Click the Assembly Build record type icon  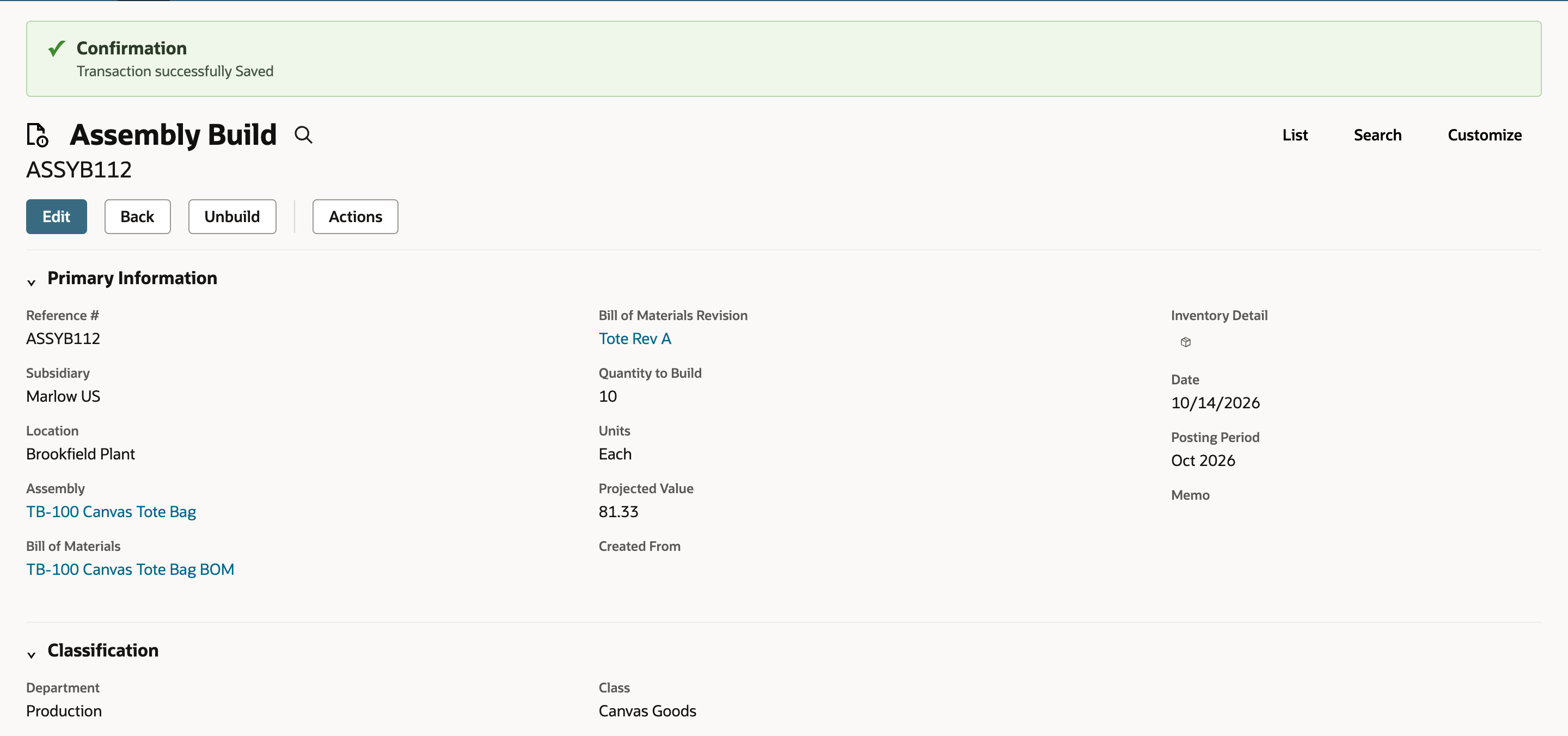click(38, 134)
